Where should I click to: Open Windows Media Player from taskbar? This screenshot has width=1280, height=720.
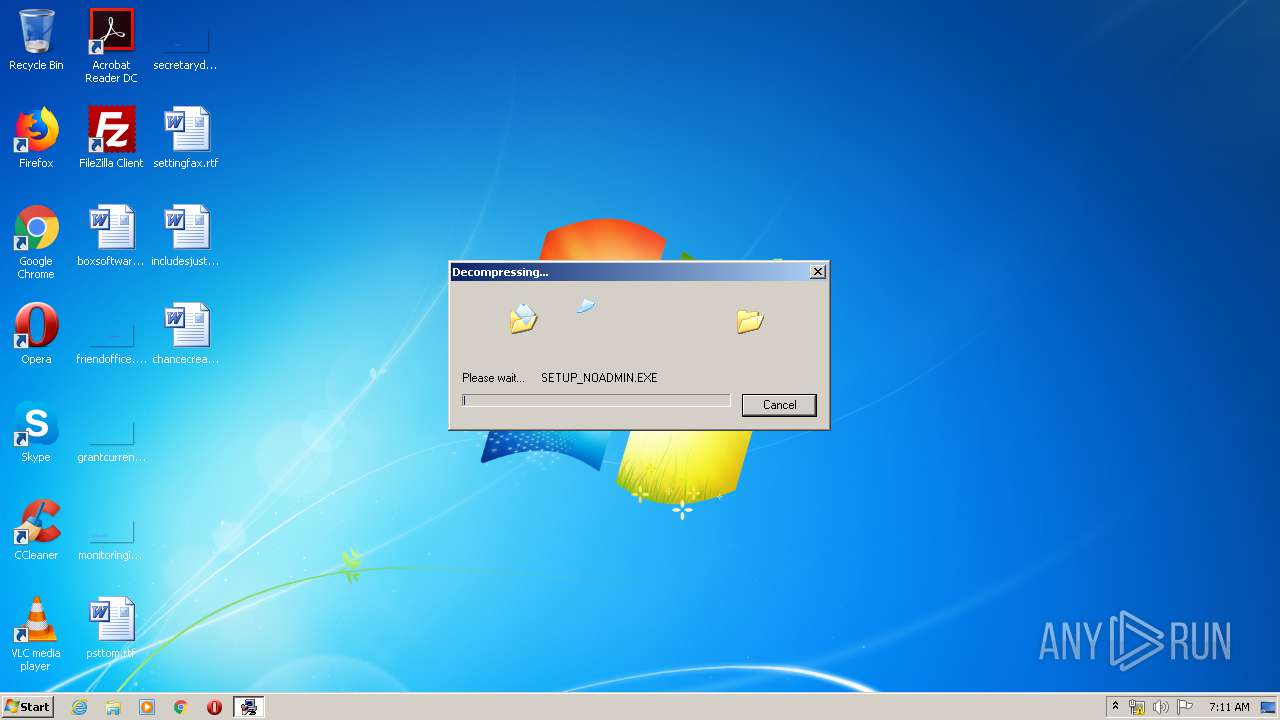point(147,707)
